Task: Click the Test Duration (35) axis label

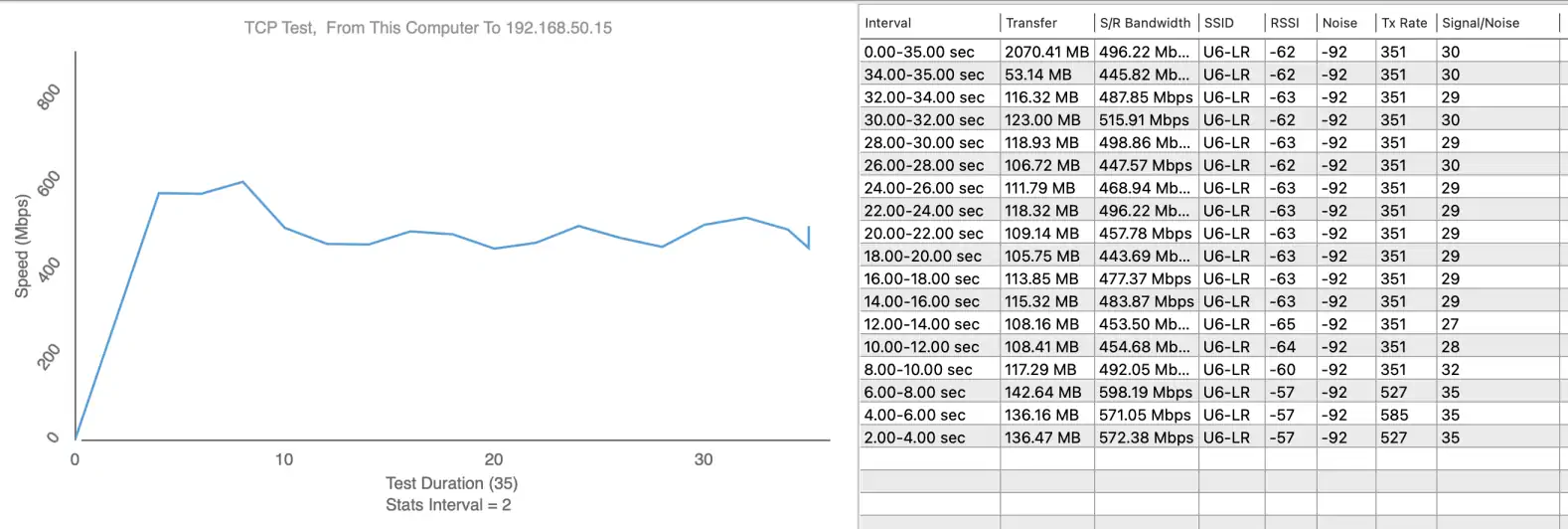Action: (451, 483)
